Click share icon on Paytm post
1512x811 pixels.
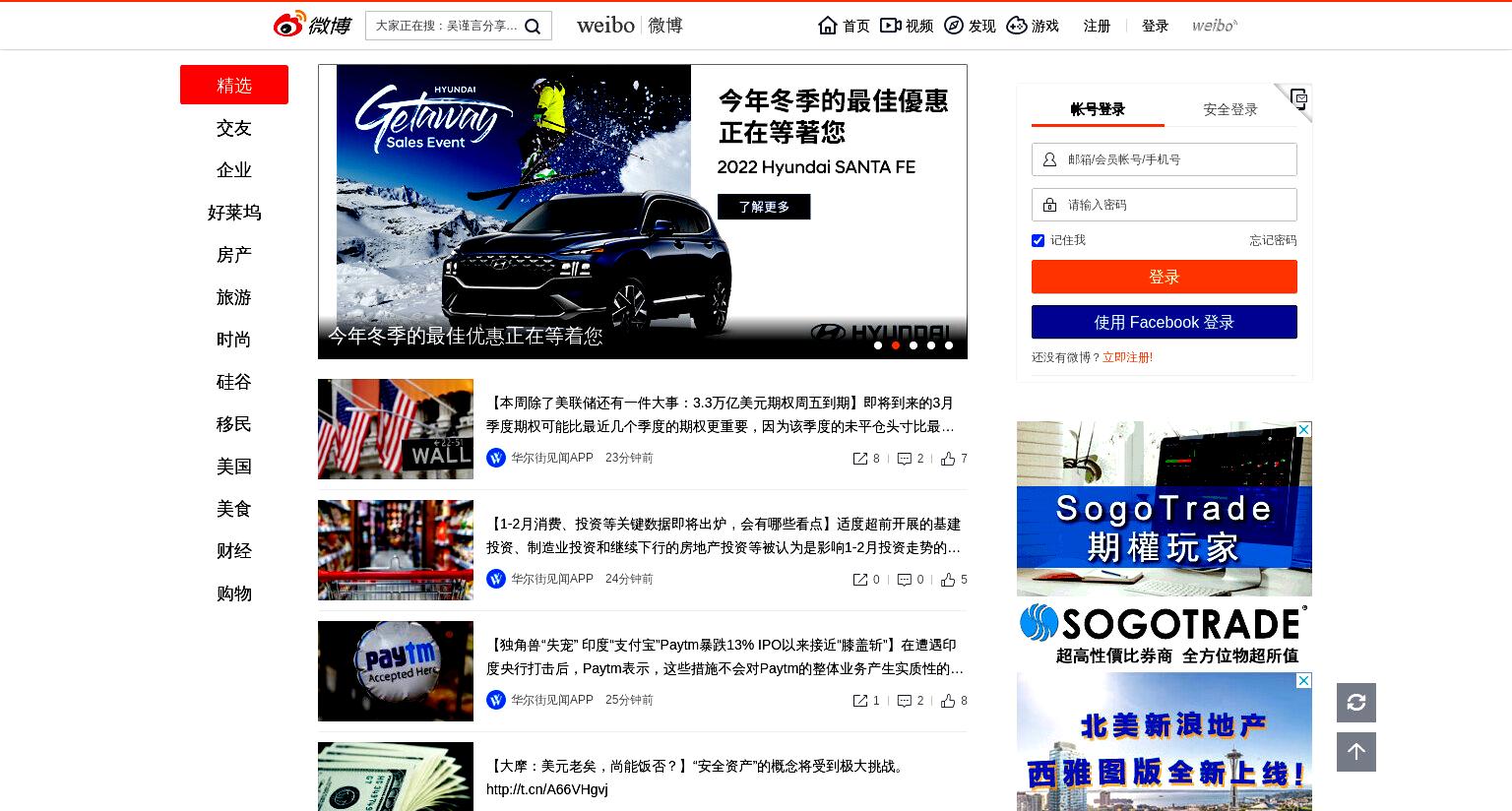(x=860, y=701)
